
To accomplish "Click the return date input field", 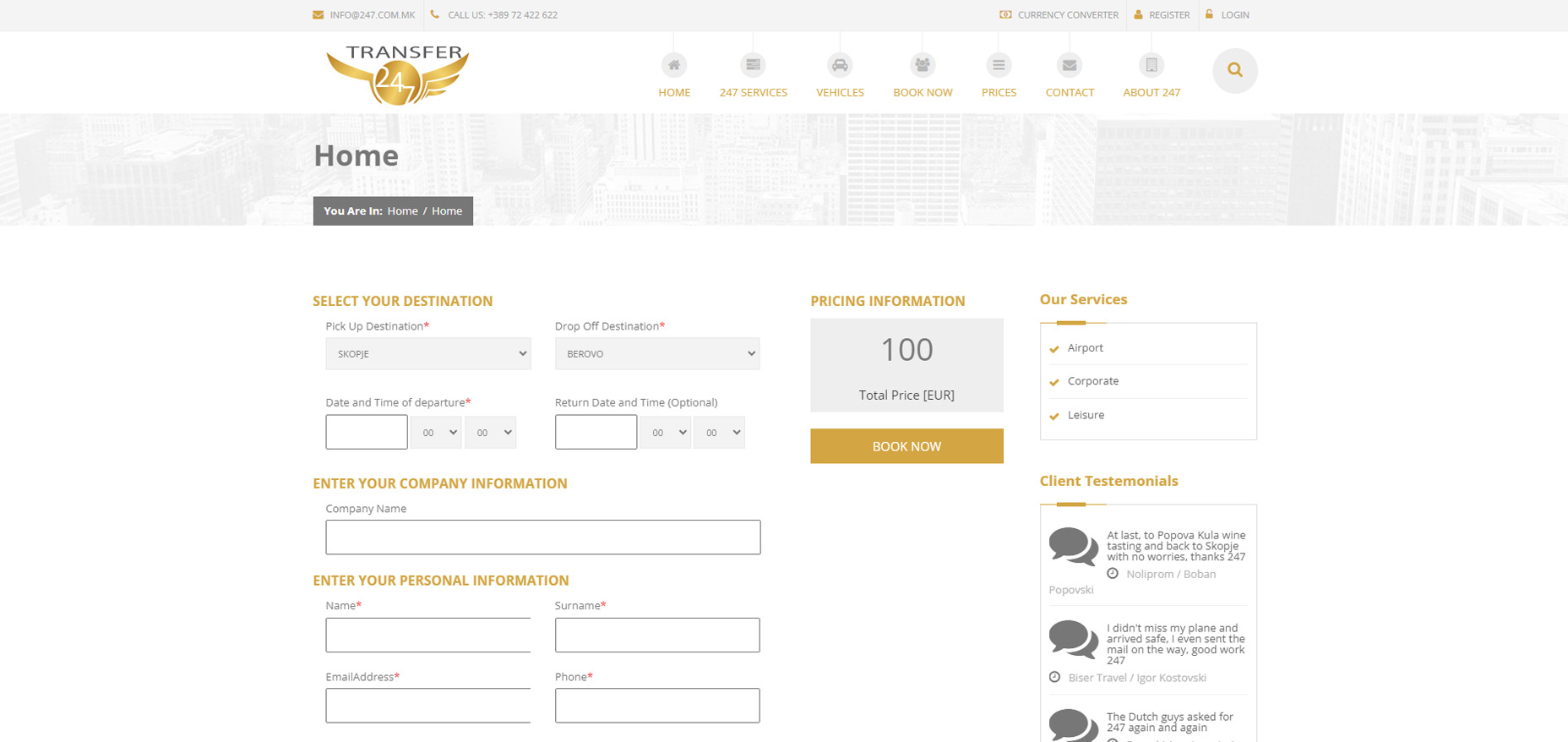I will [596, 432].
